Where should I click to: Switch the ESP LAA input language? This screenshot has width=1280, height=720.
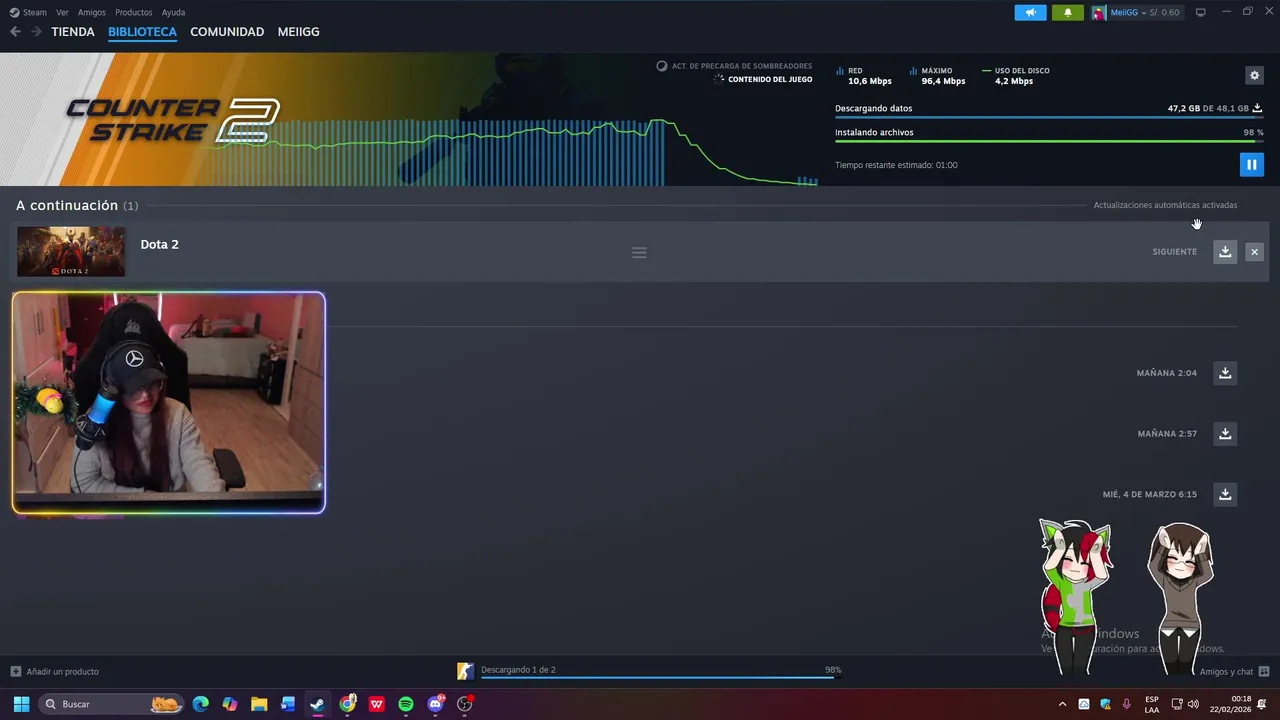click(x=1152, y=704)
